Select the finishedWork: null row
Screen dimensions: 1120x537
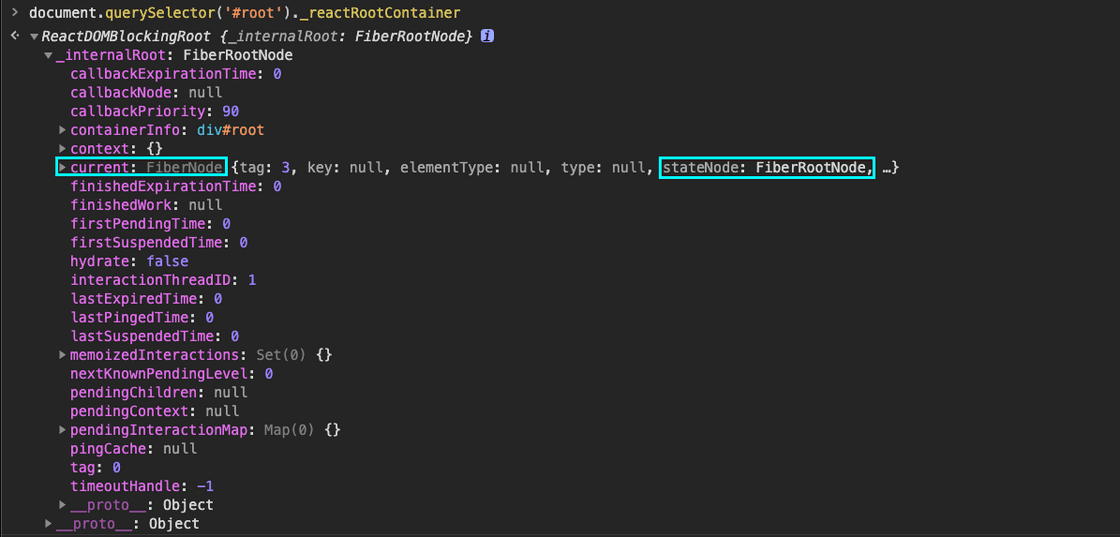point(146,205)
